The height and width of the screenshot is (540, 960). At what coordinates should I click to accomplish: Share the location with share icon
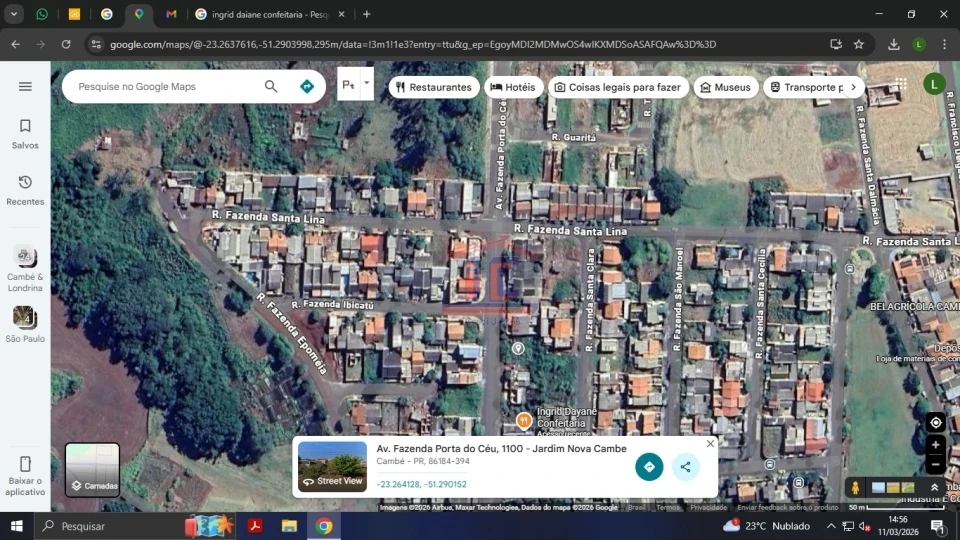pyautogui.click(x=685, y=466)
